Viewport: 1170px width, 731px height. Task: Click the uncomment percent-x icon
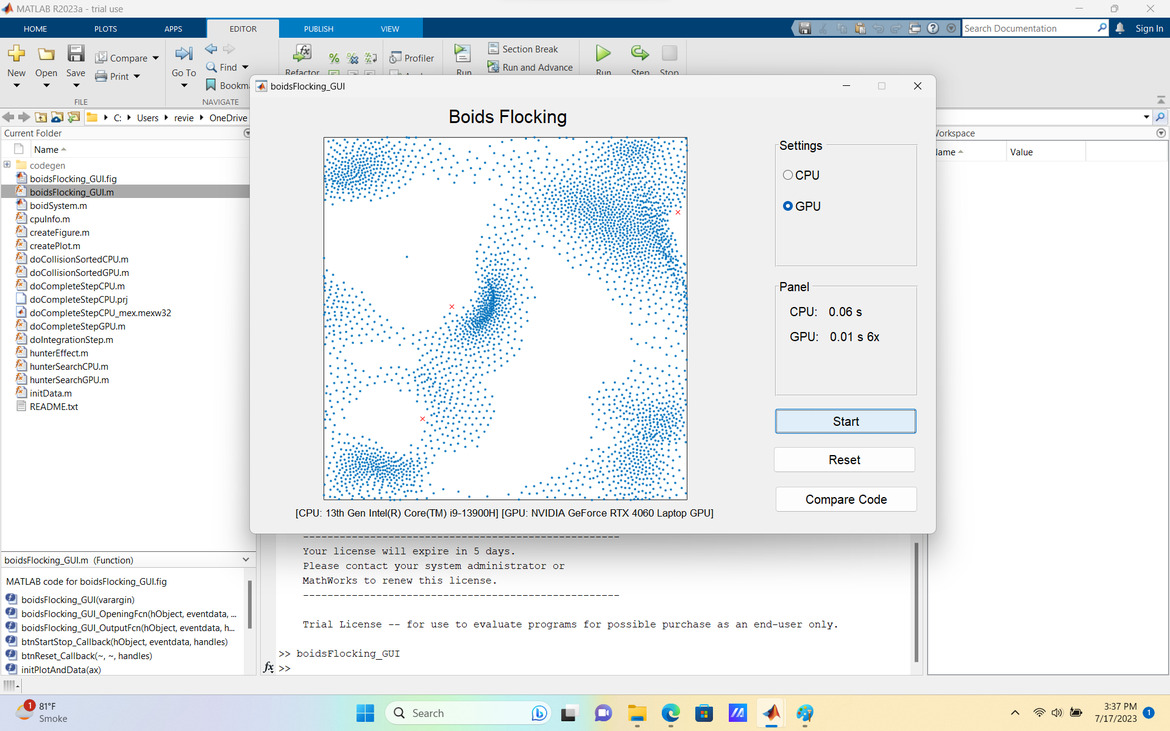(x=352, y=58)
